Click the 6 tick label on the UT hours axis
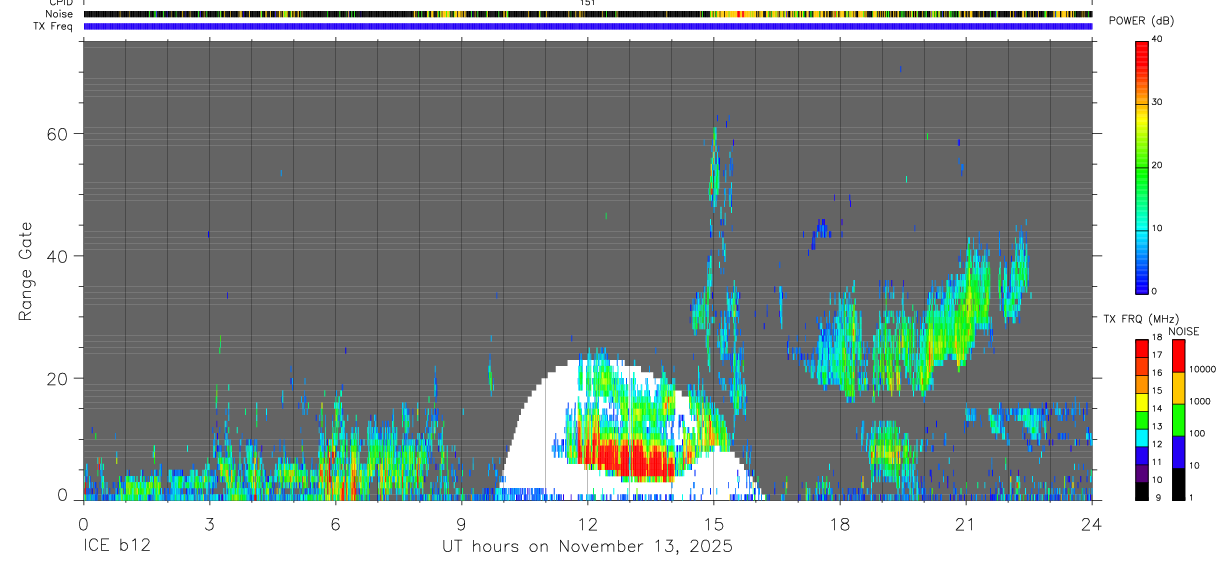The image size is (1228, 567). click(x=335, y=523)
